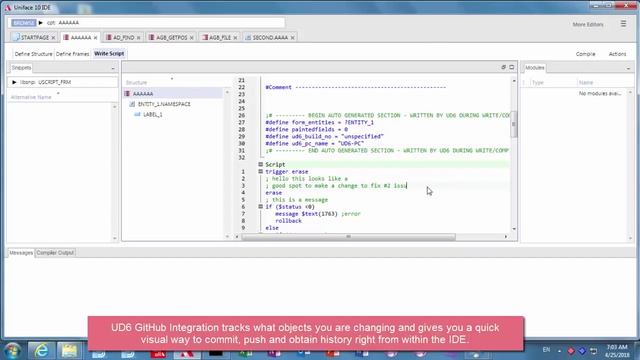Screen dimensions: 640x360
Task: Open the Snippets panel dropdown arrow
Action: click(x=113, y=69)
